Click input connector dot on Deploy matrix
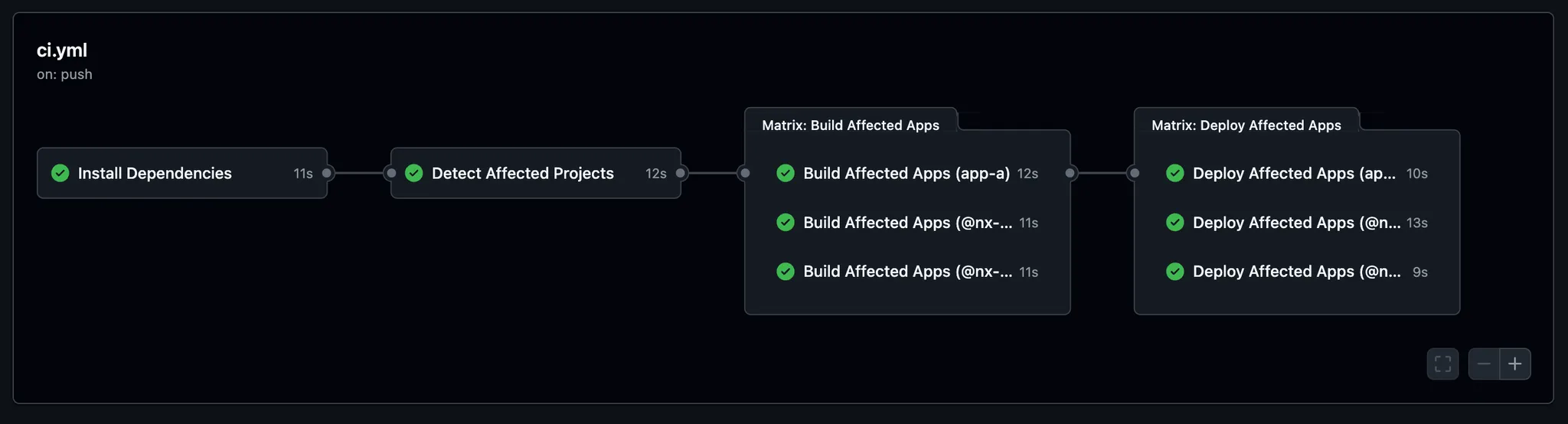Viewport: 1568px width, 424px height. point(1135,173)
